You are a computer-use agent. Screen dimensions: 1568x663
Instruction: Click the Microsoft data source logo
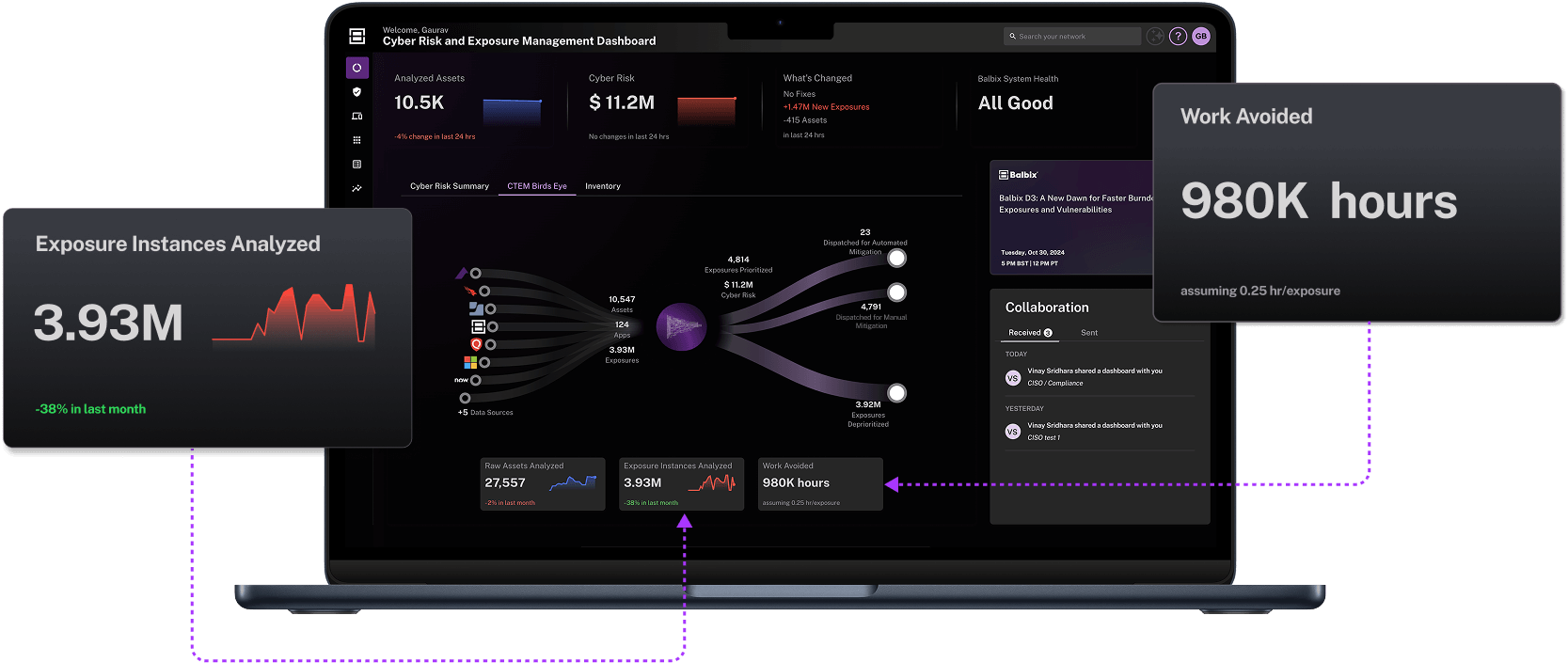click(x=470, y=362)
